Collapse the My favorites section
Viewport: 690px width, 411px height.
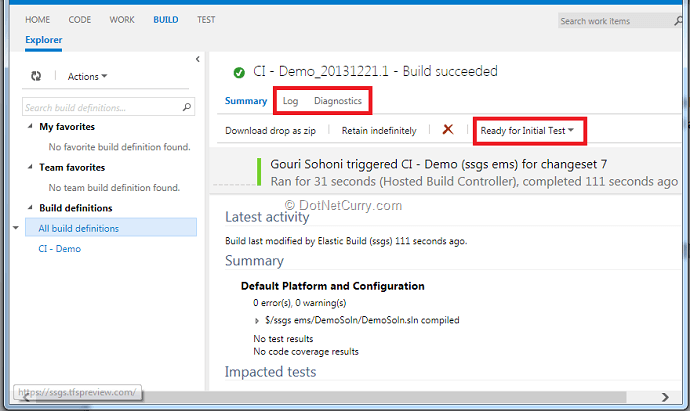[x=29, y=127]
